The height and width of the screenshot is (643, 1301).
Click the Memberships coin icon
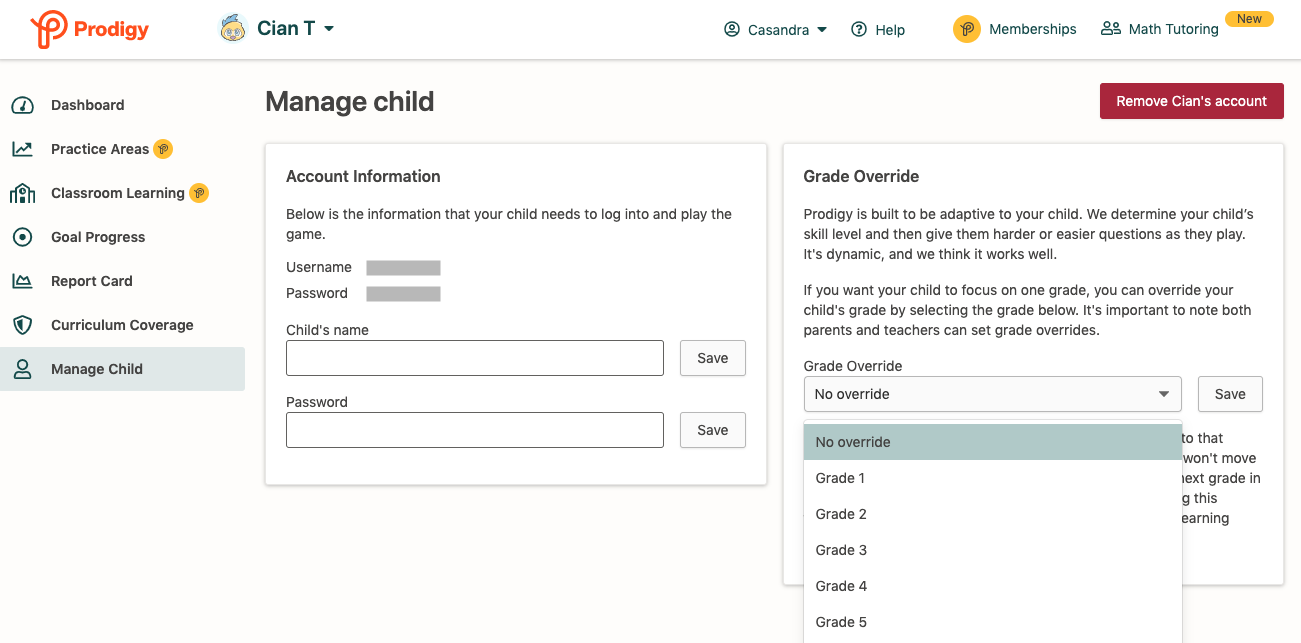click(x=966, y=29)
